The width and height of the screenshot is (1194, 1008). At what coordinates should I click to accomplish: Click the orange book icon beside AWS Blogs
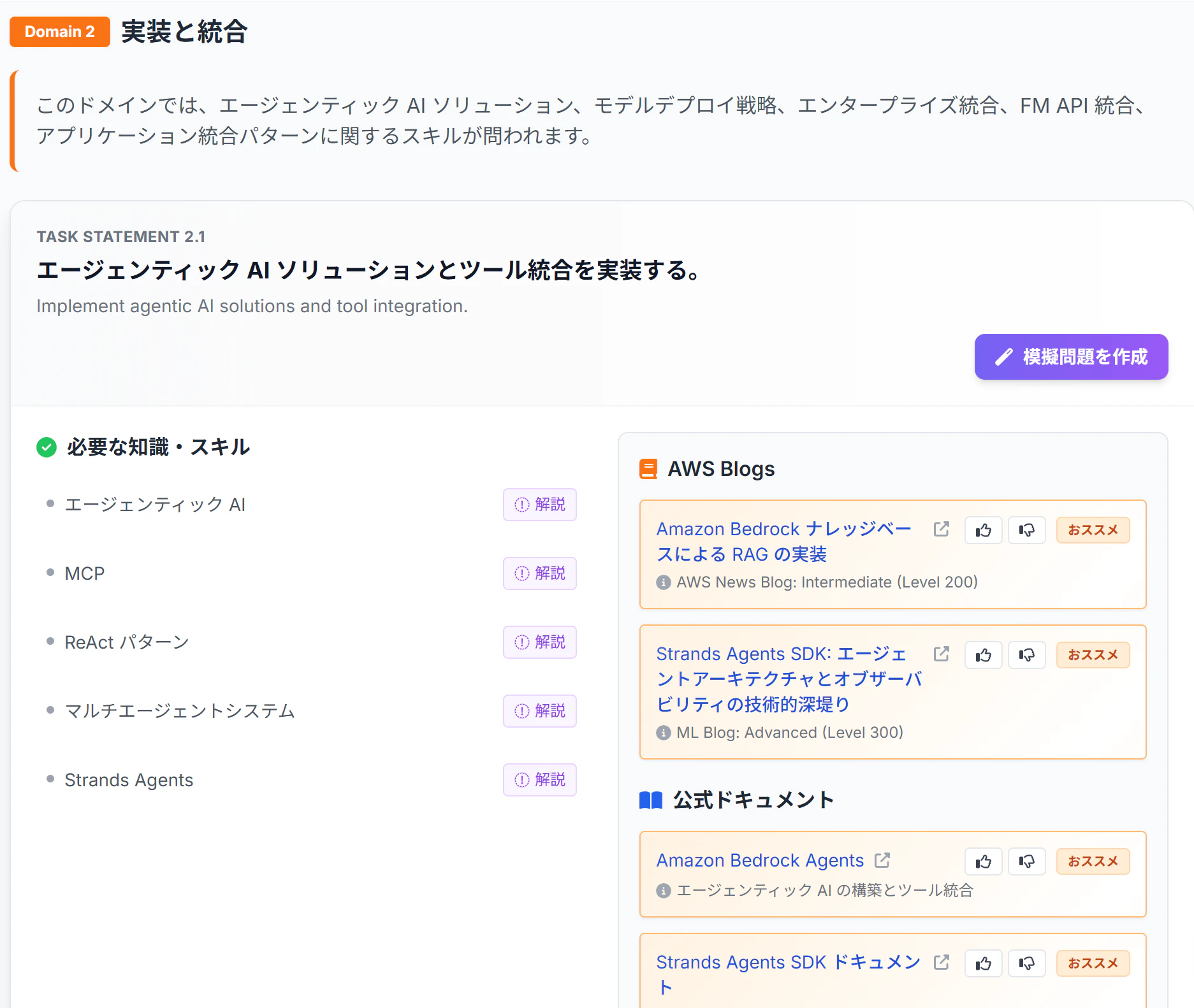coord(648,469)
